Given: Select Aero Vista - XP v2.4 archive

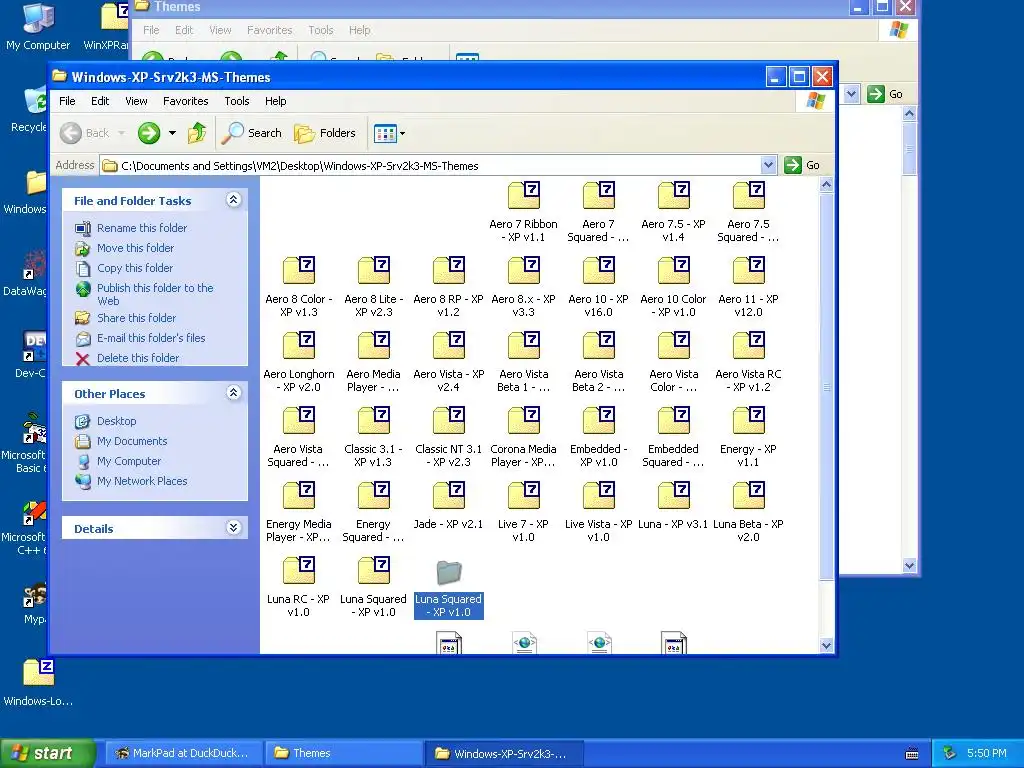Looking at the screenshot, I should (449, 362).
